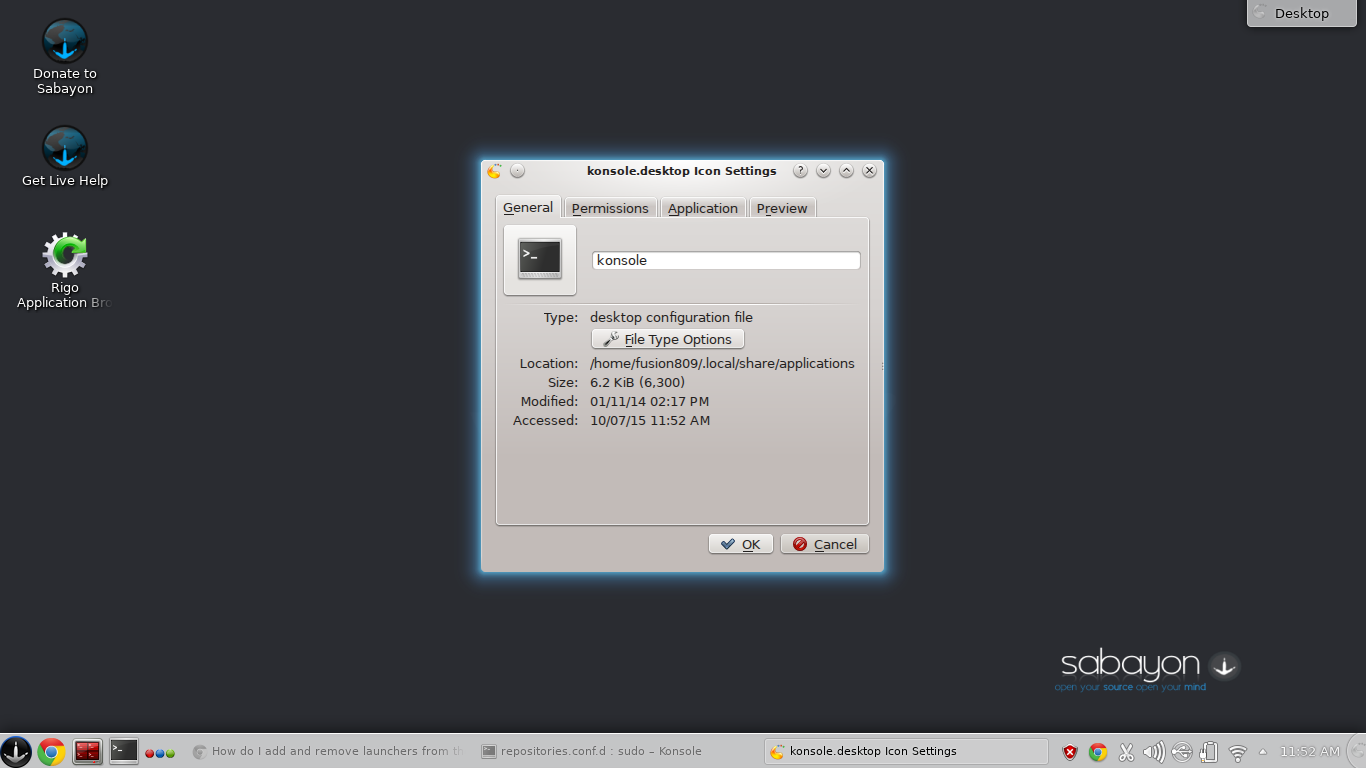Launch Chrome from the taskbar launcher
This screenshot has height=768, width=1366.
(x=52, y=751)
